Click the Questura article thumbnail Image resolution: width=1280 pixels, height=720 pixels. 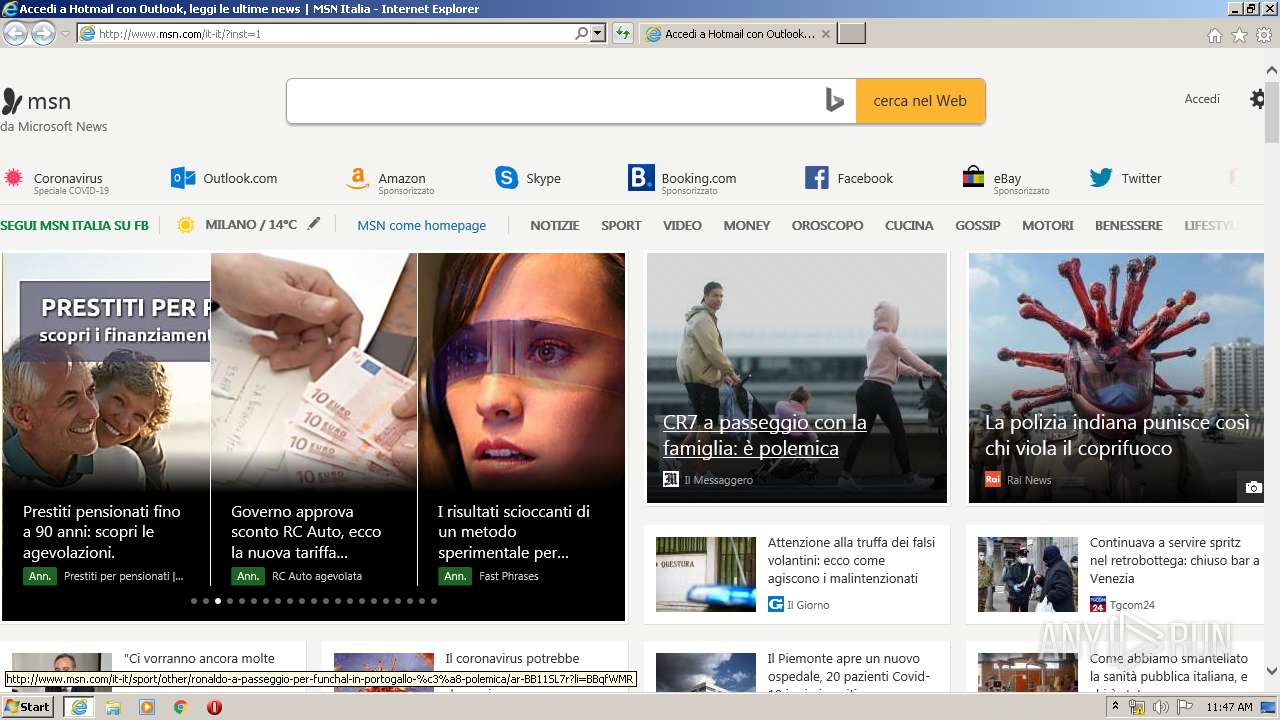(706, 574)
